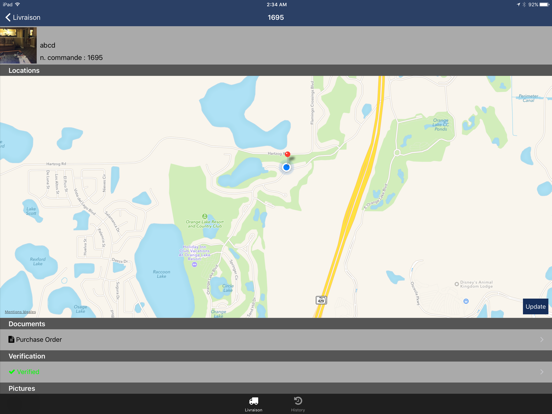Tap the green Verified checkmark icon
This screenshot has height=414, width=552.
click(12, 372)
